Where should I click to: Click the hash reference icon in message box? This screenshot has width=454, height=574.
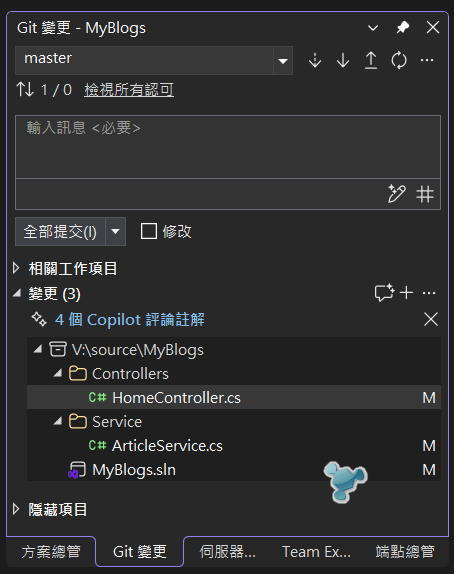tap(425, 194)
